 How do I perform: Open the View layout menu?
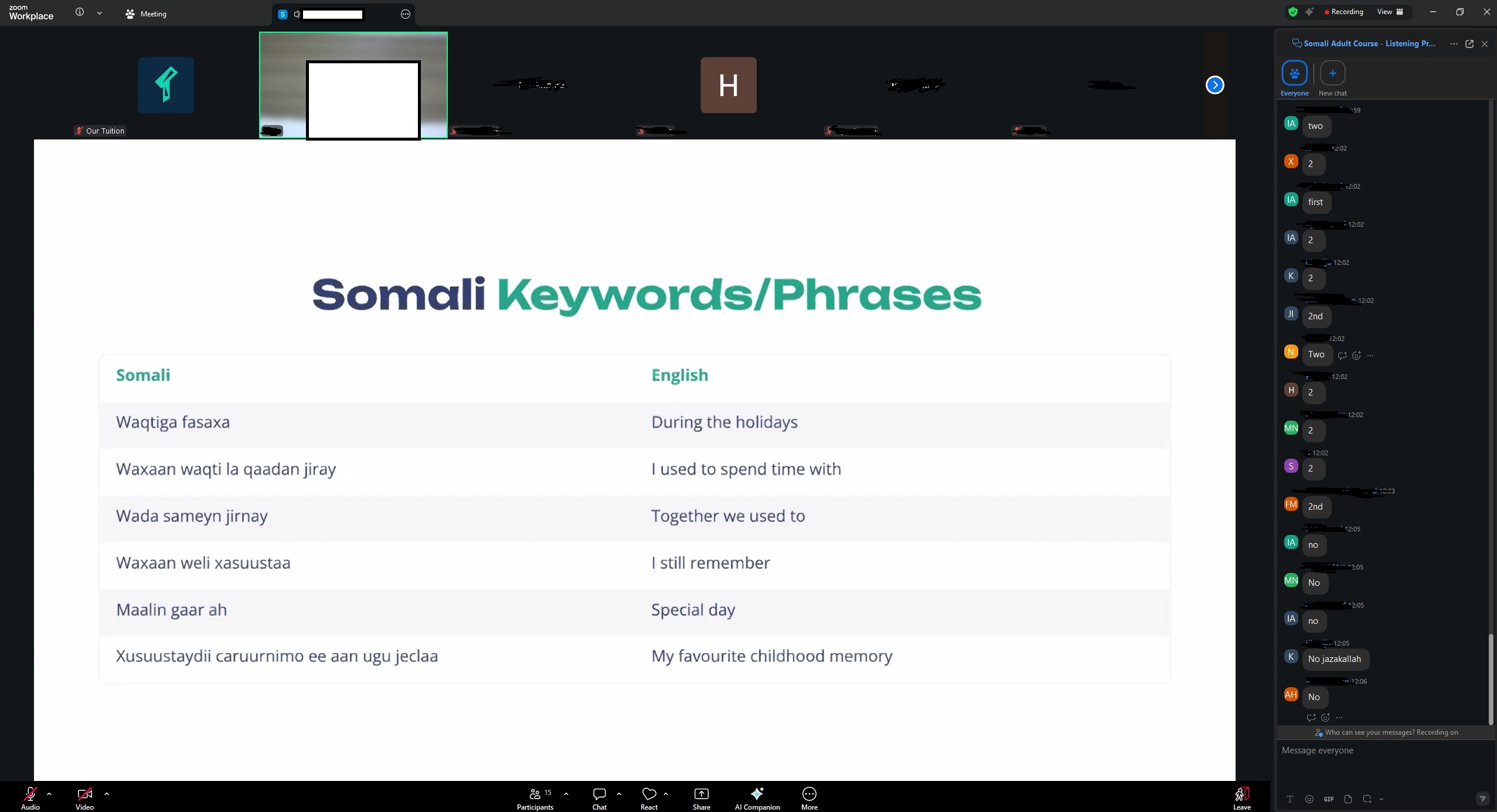click(x=1390, y=12)
